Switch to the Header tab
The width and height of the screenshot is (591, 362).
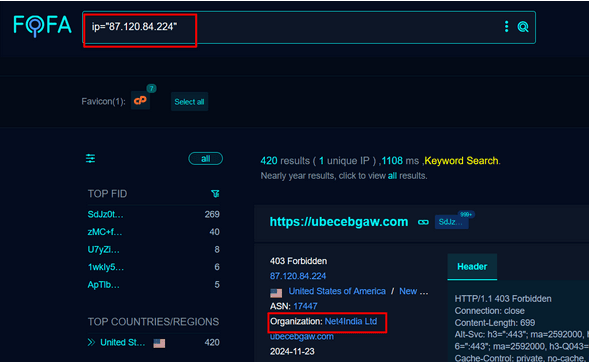472,267
